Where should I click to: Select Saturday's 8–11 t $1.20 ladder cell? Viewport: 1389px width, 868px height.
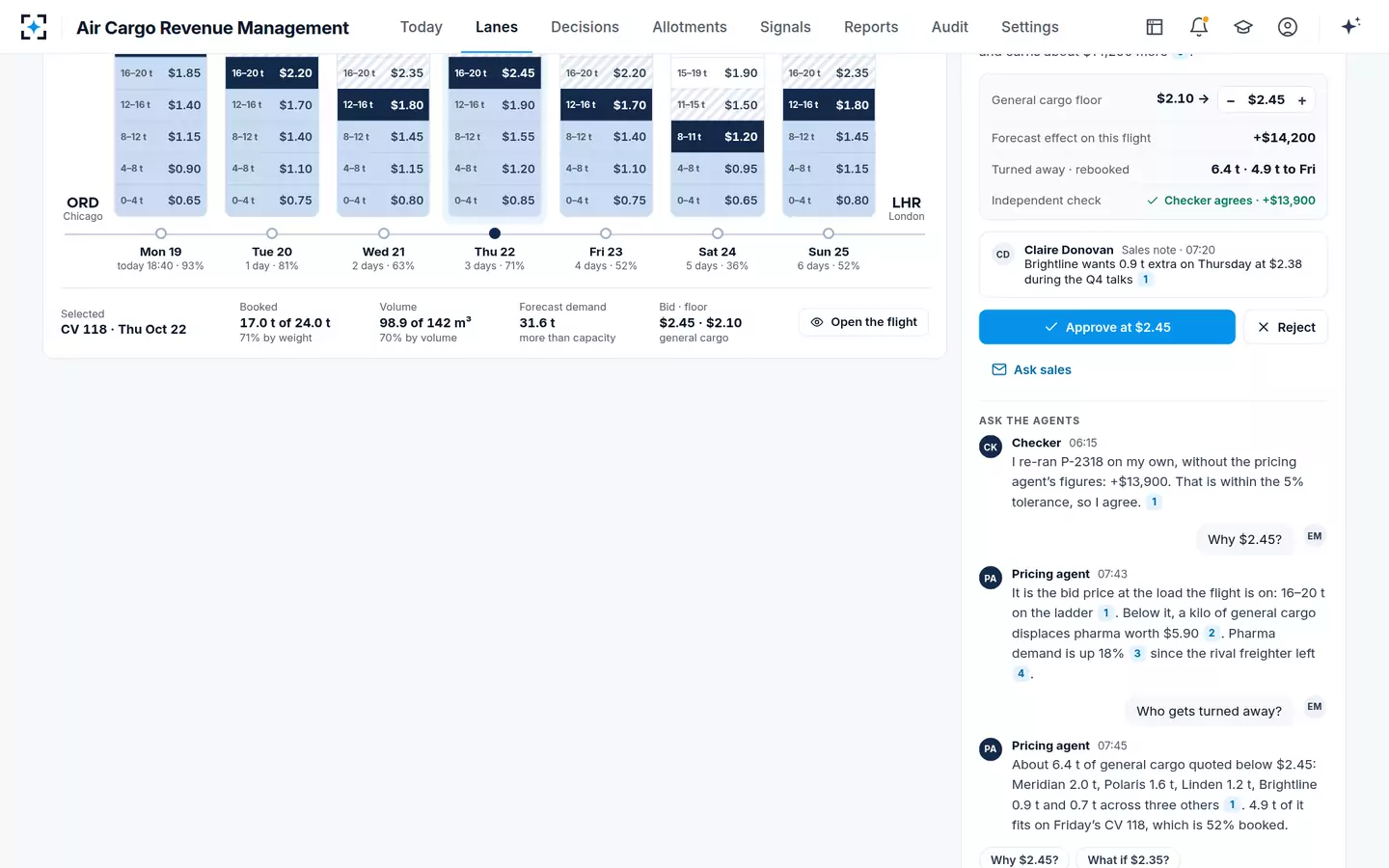pyautogui.click(x=718, y=137)
